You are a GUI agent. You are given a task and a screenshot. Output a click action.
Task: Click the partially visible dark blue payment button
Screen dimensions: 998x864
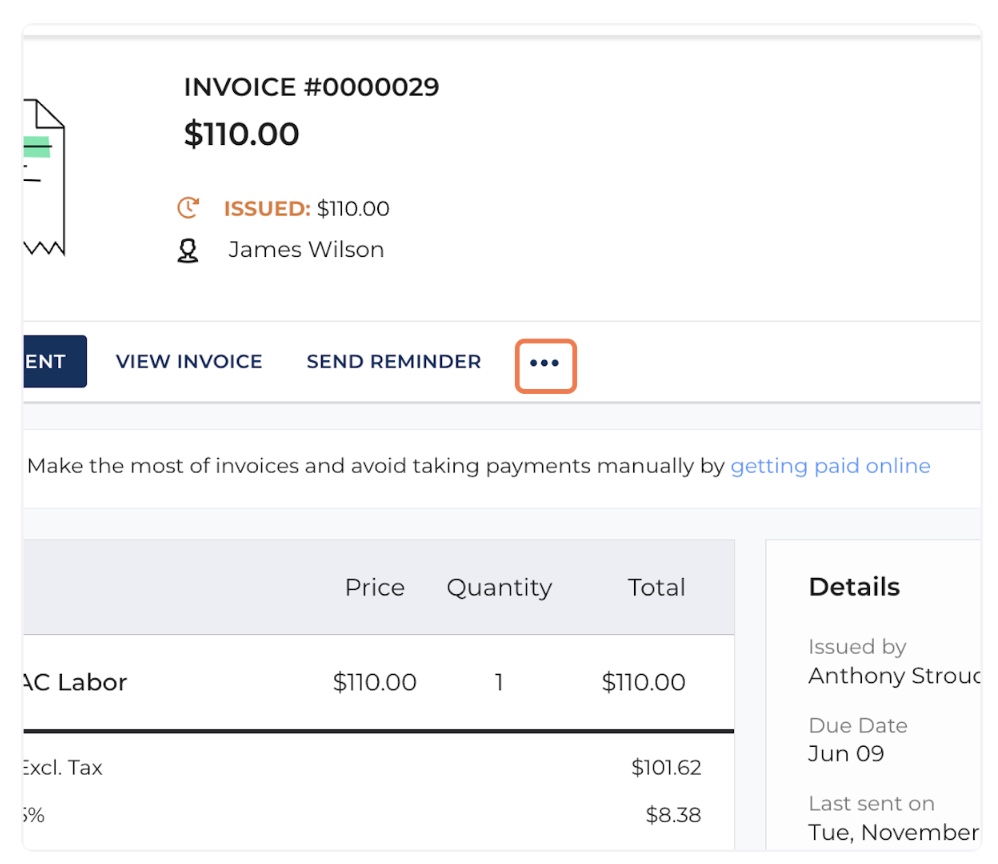click(54, 362)
